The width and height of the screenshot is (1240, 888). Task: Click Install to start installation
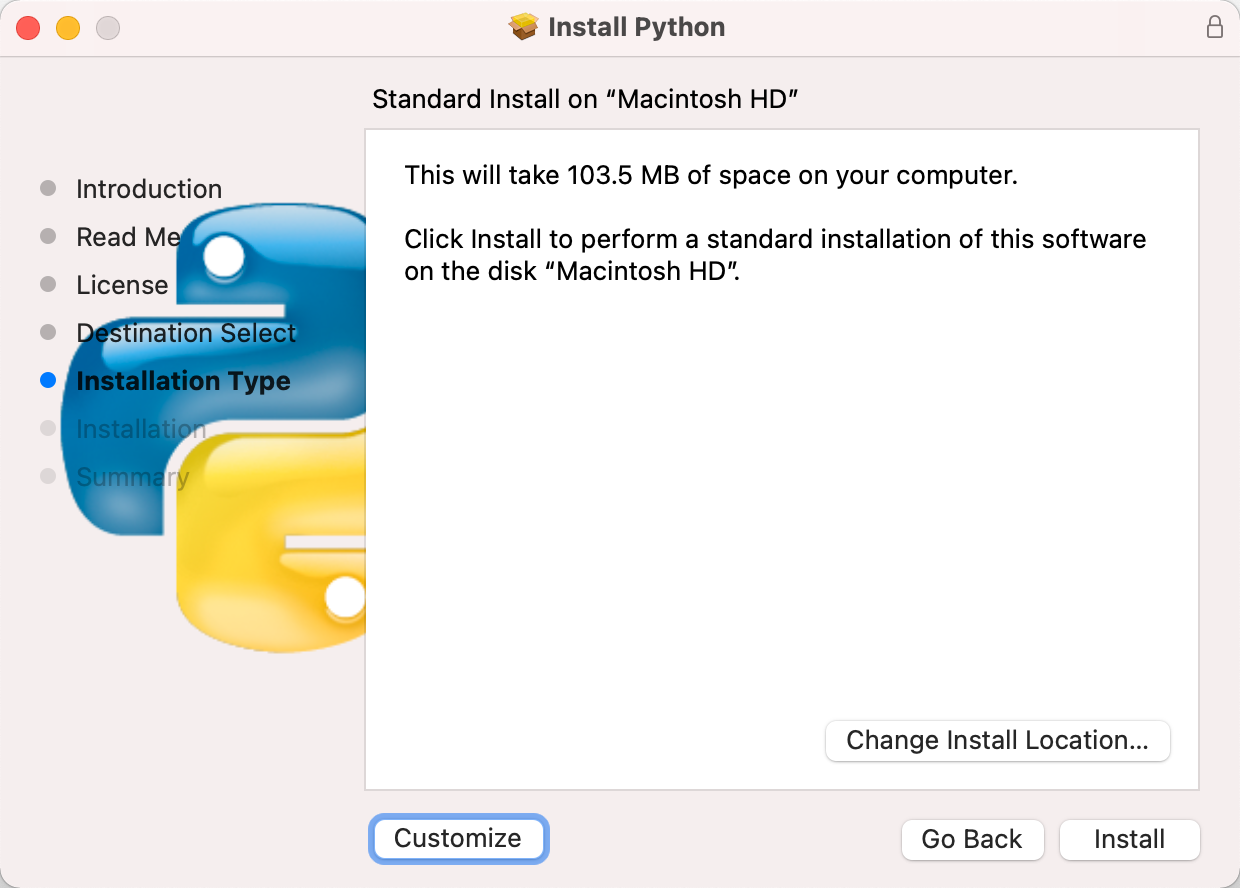[x=1129, y=839]
